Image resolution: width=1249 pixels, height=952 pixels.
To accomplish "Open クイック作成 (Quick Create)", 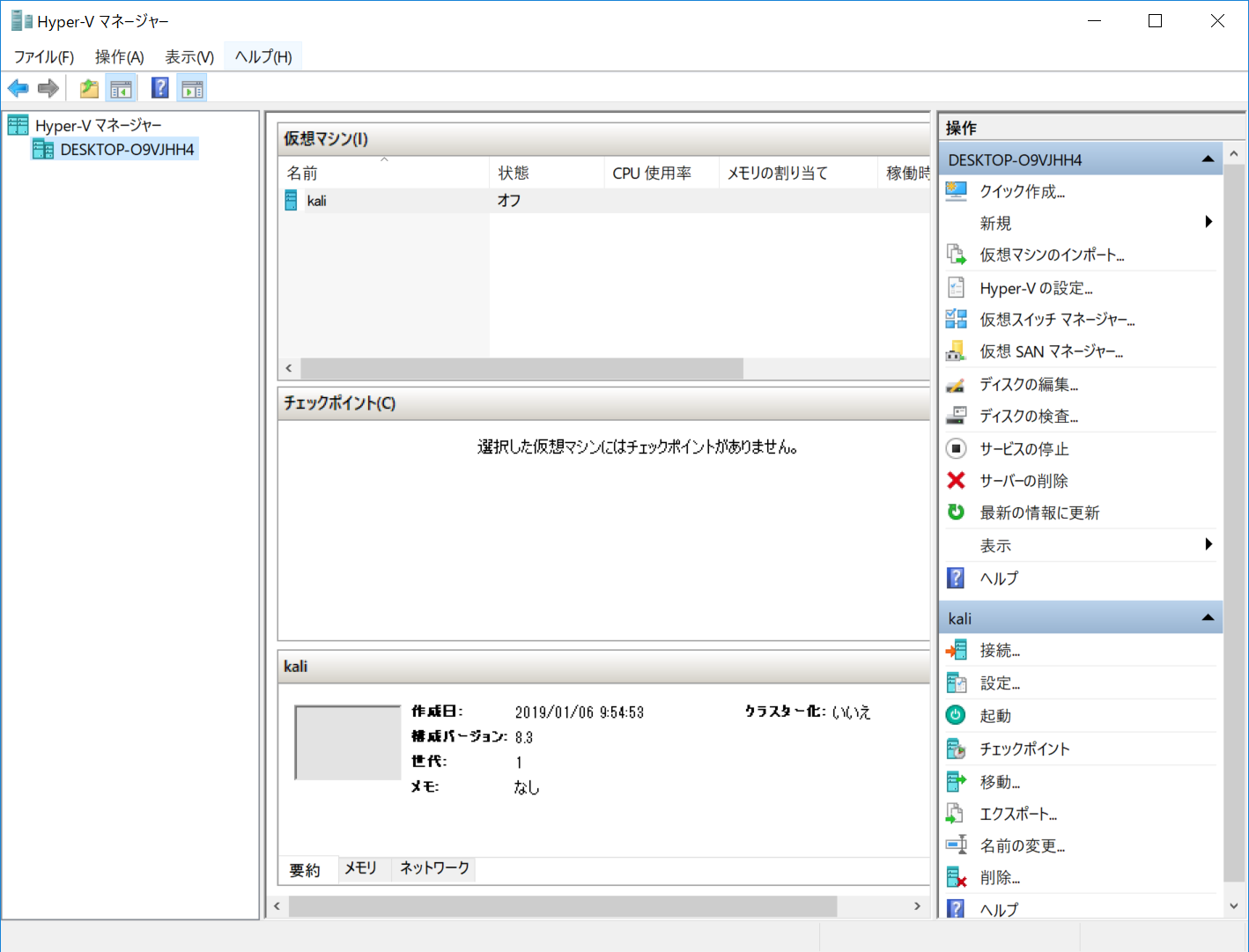I will (x=1022, y=192).
